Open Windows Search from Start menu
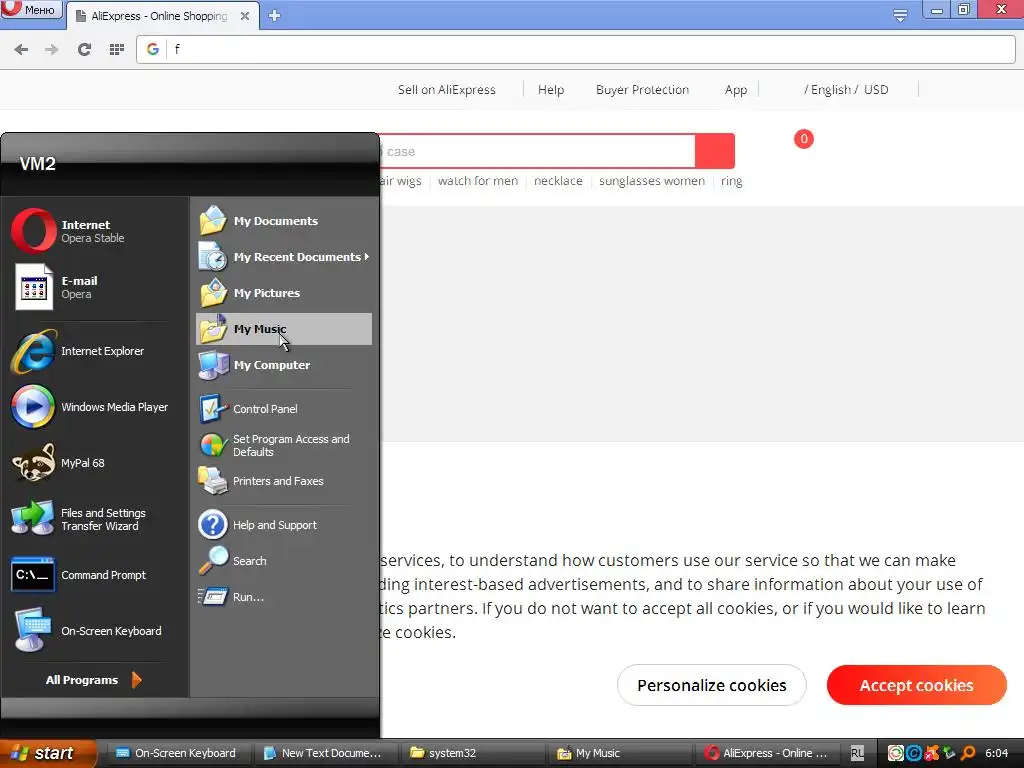 (283, 561)
